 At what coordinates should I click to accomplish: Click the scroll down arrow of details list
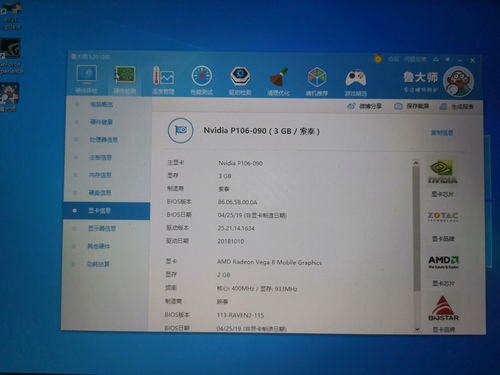coord(417,329)
